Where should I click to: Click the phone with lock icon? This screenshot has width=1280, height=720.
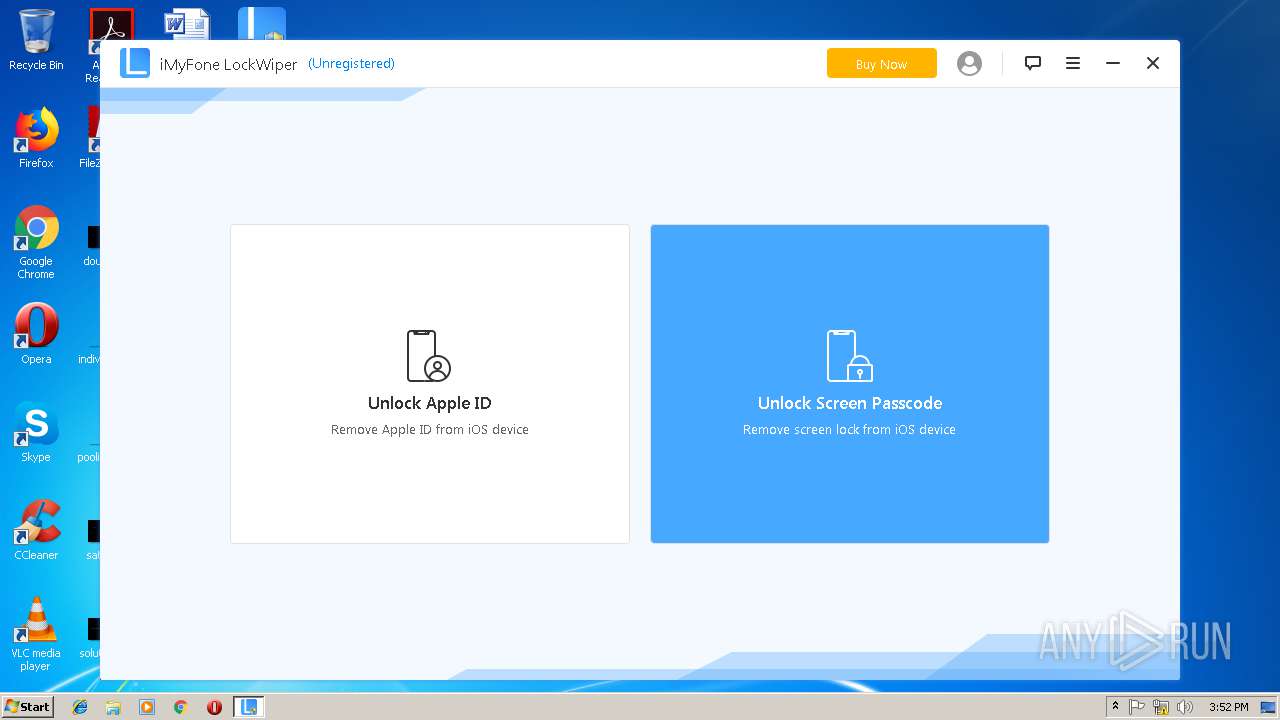(x=850, y=356)
